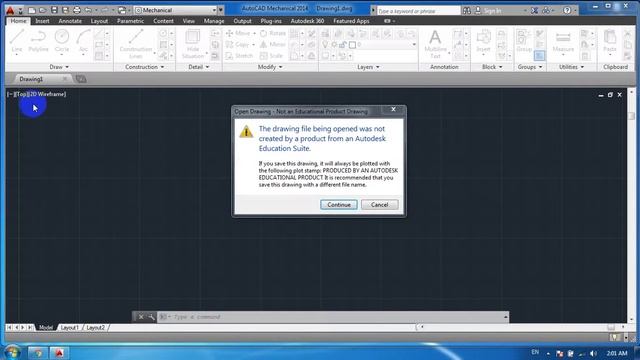The height and width of the screenshot is (360, 640).
Task: Open the Home ribbon tab
Action: pos(18,21)
